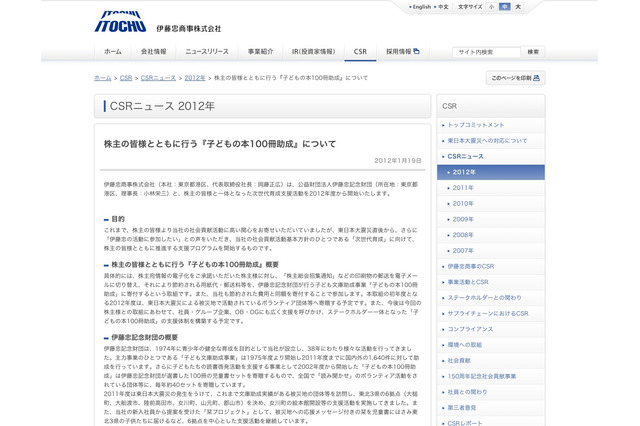The width and height of the screenshot is (640, 426).
Task: Click the article title 株主の皆様とともに行う『子どもの本100冊助成』について
Action: tap(220, 144)
